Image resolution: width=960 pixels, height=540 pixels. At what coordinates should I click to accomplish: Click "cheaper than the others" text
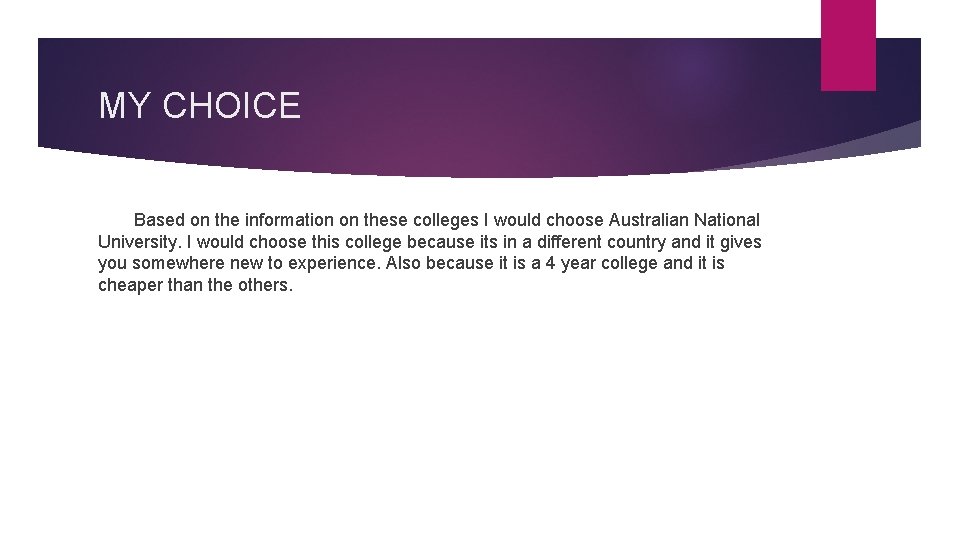click(x=195, y=286)
